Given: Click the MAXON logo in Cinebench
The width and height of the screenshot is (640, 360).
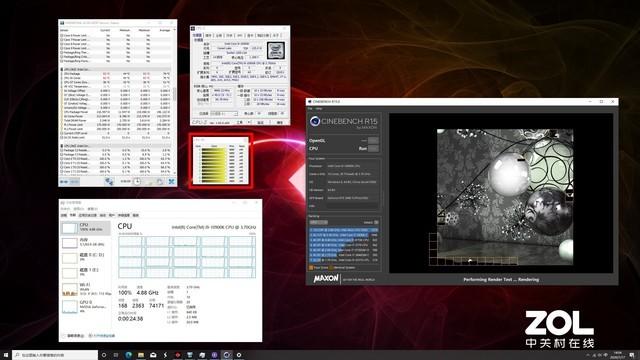Looking at the screenshot, I should (x=326, y=279).
